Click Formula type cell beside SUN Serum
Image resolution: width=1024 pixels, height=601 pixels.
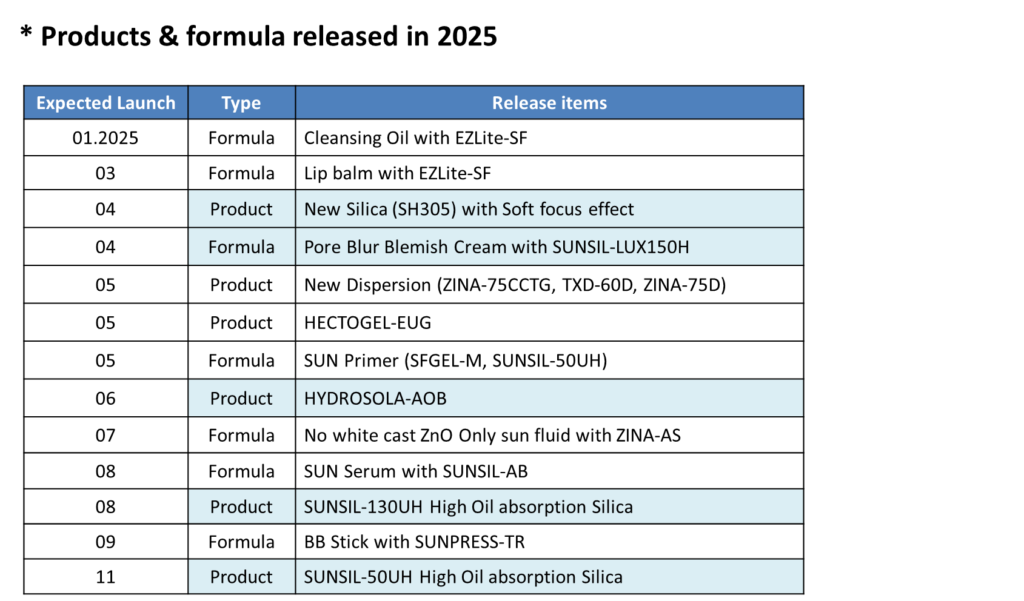241,471
